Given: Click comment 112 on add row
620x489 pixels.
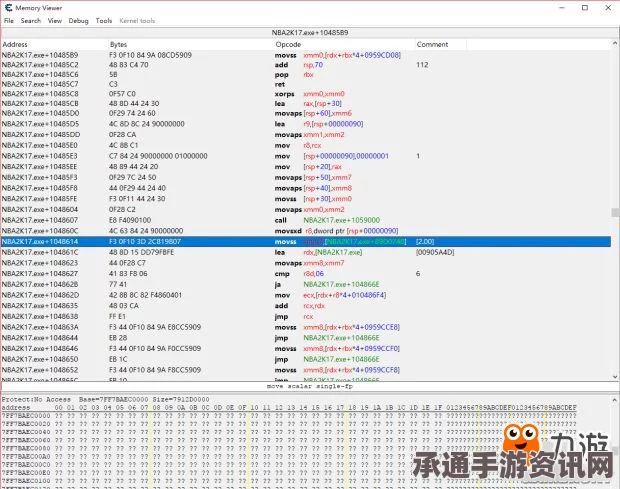Looking at the screenshot, I should pos(422,65).
